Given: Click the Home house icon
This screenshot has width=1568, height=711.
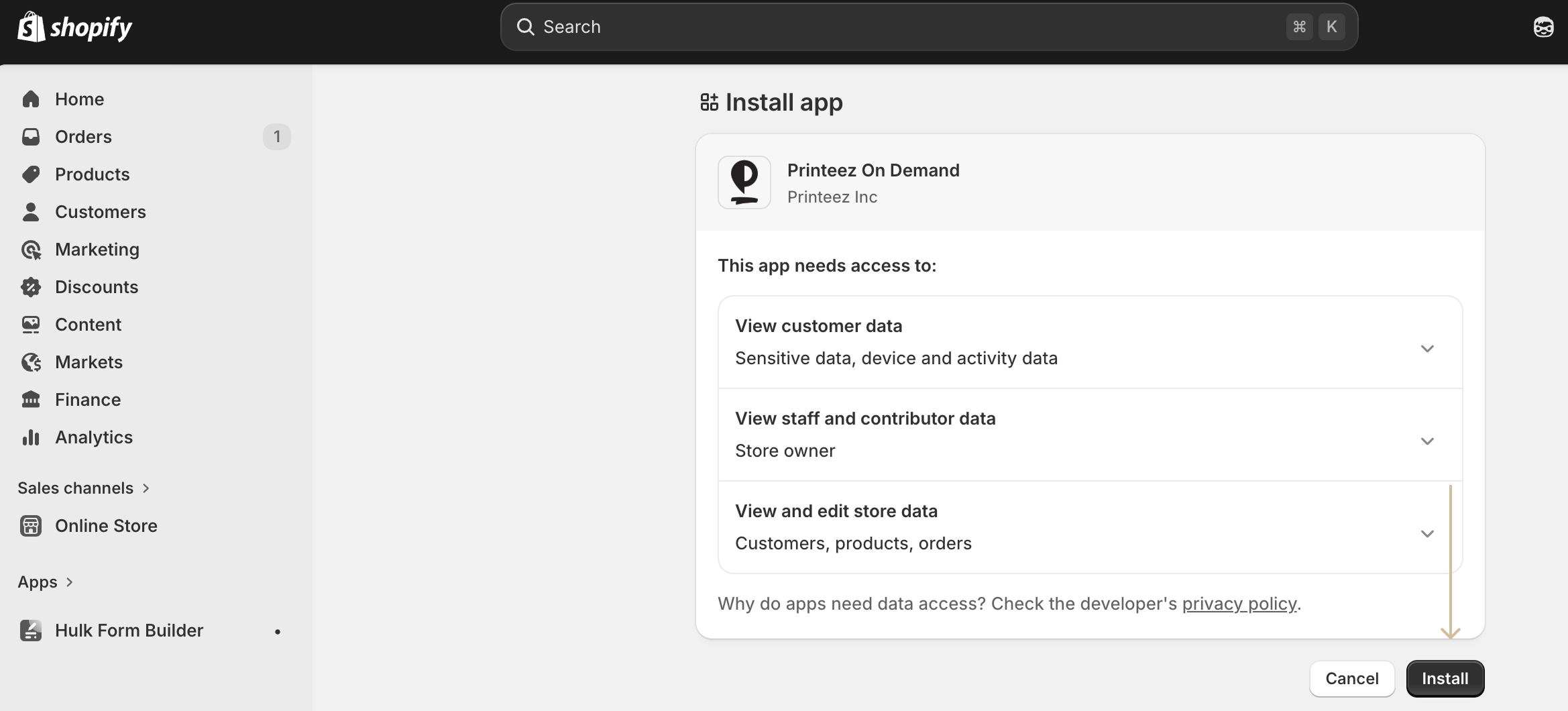Looking at the screenshot, I should (x=31, y=99).
